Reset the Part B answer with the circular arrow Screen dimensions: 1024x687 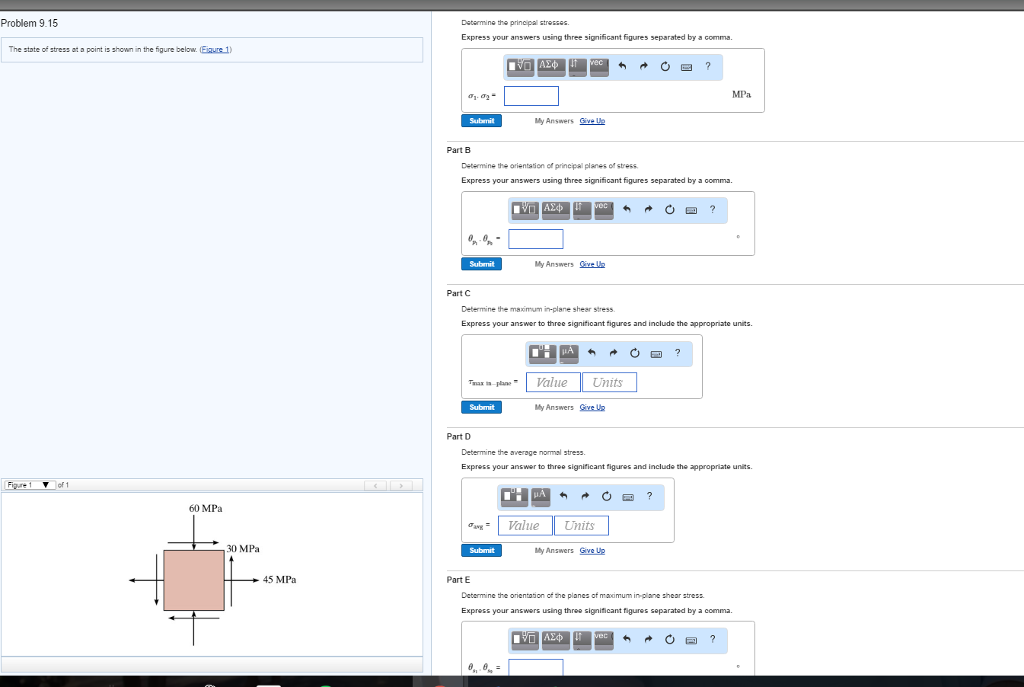pos(669,210)
